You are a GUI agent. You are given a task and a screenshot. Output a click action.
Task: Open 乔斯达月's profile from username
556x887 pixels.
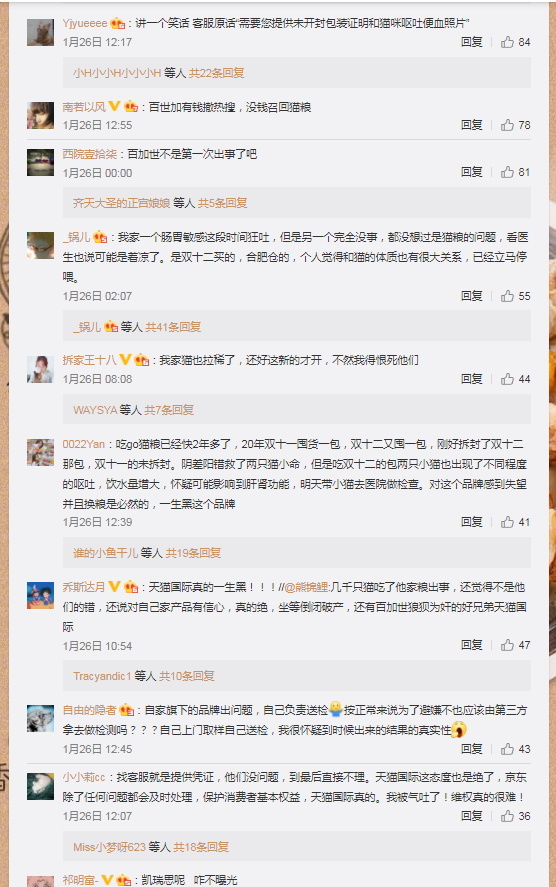pos(84,587)
